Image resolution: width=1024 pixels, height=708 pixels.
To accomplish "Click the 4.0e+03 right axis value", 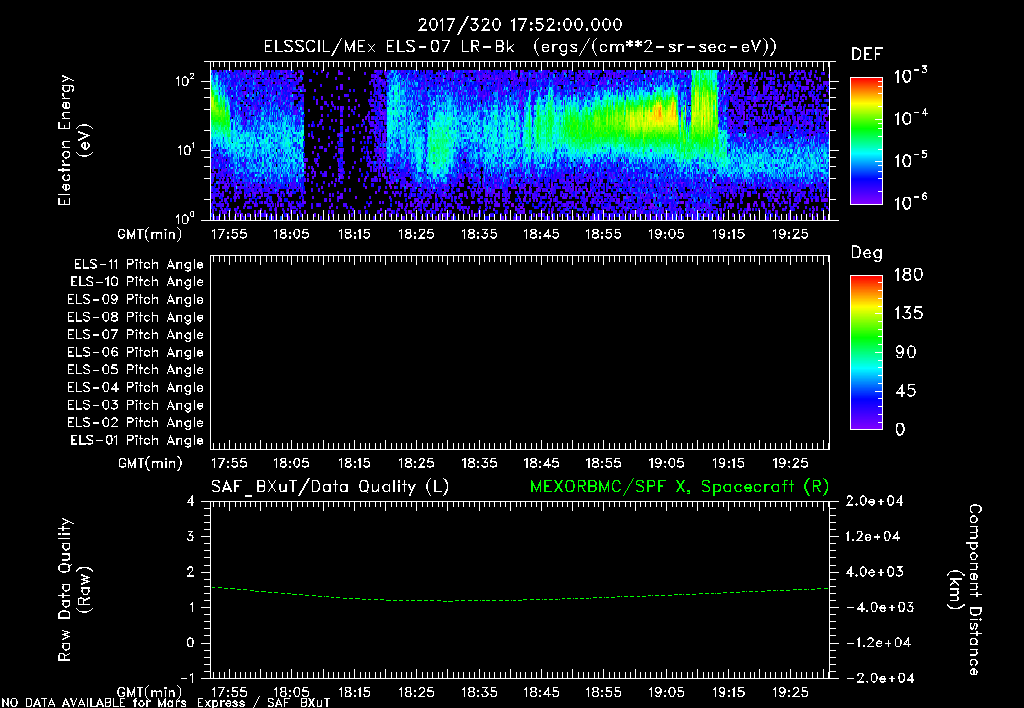I will coord(874,572).
